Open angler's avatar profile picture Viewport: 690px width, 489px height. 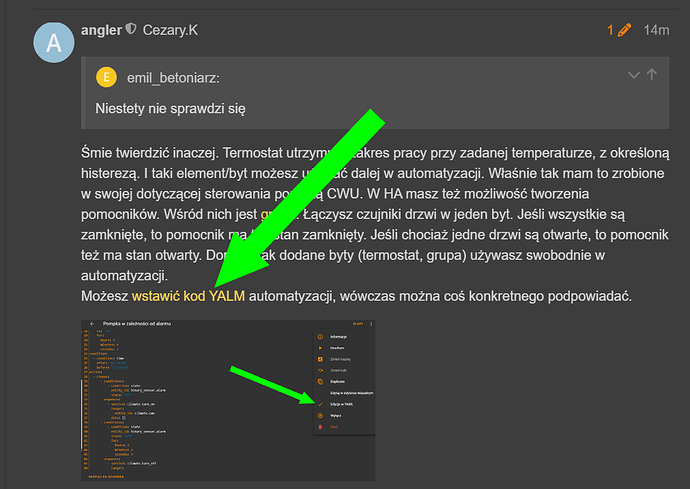point(54,43)
